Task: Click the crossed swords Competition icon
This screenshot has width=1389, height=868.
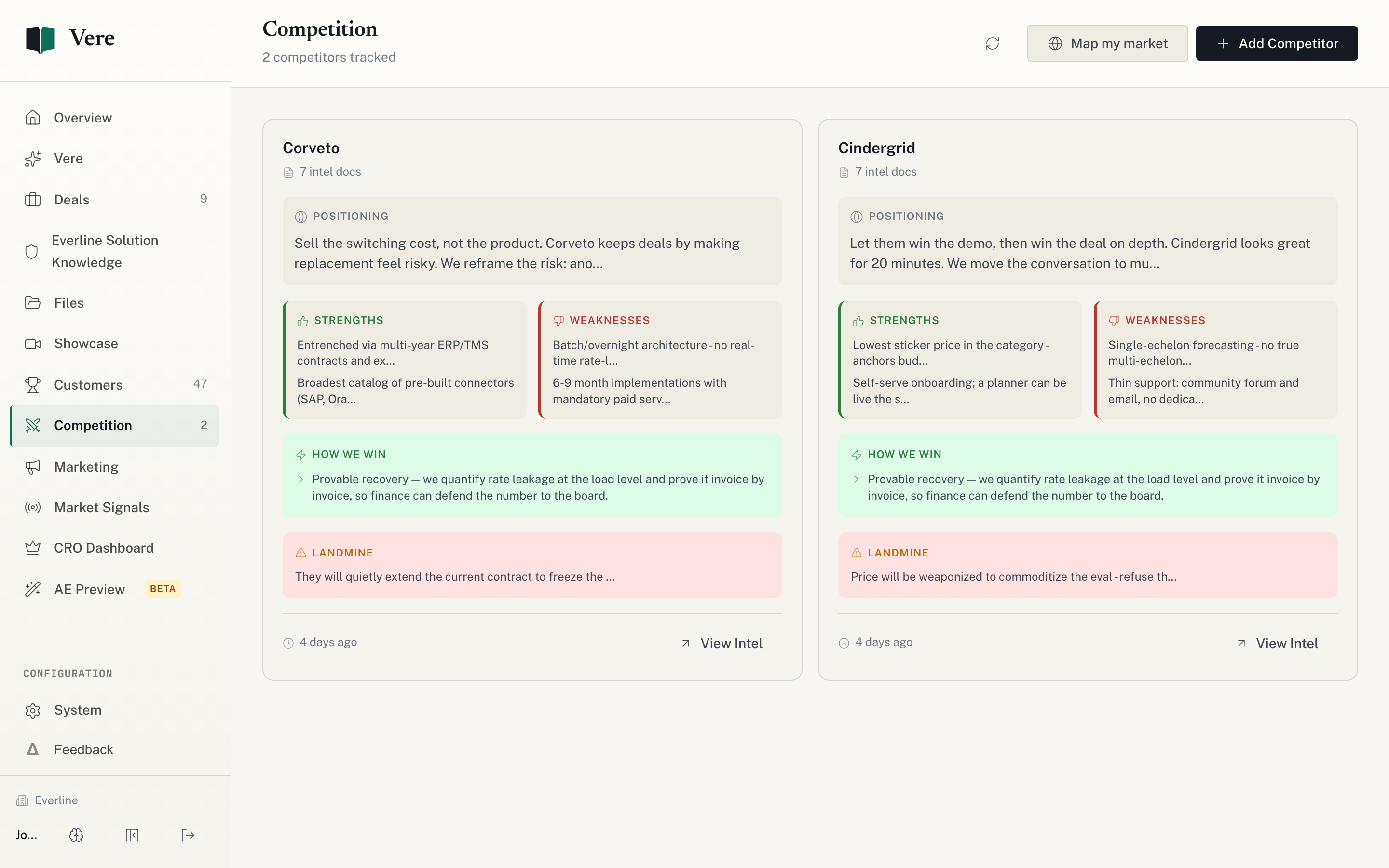Action: tap(33, 425)
